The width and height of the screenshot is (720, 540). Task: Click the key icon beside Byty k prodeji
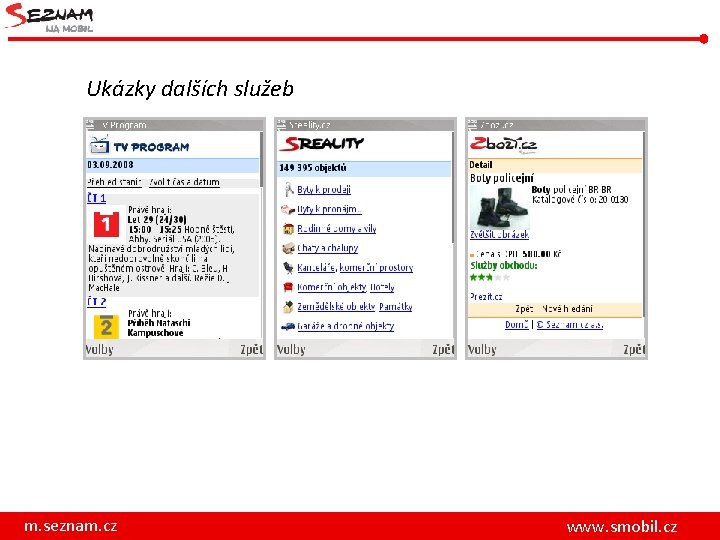click(x=288, y=189)
